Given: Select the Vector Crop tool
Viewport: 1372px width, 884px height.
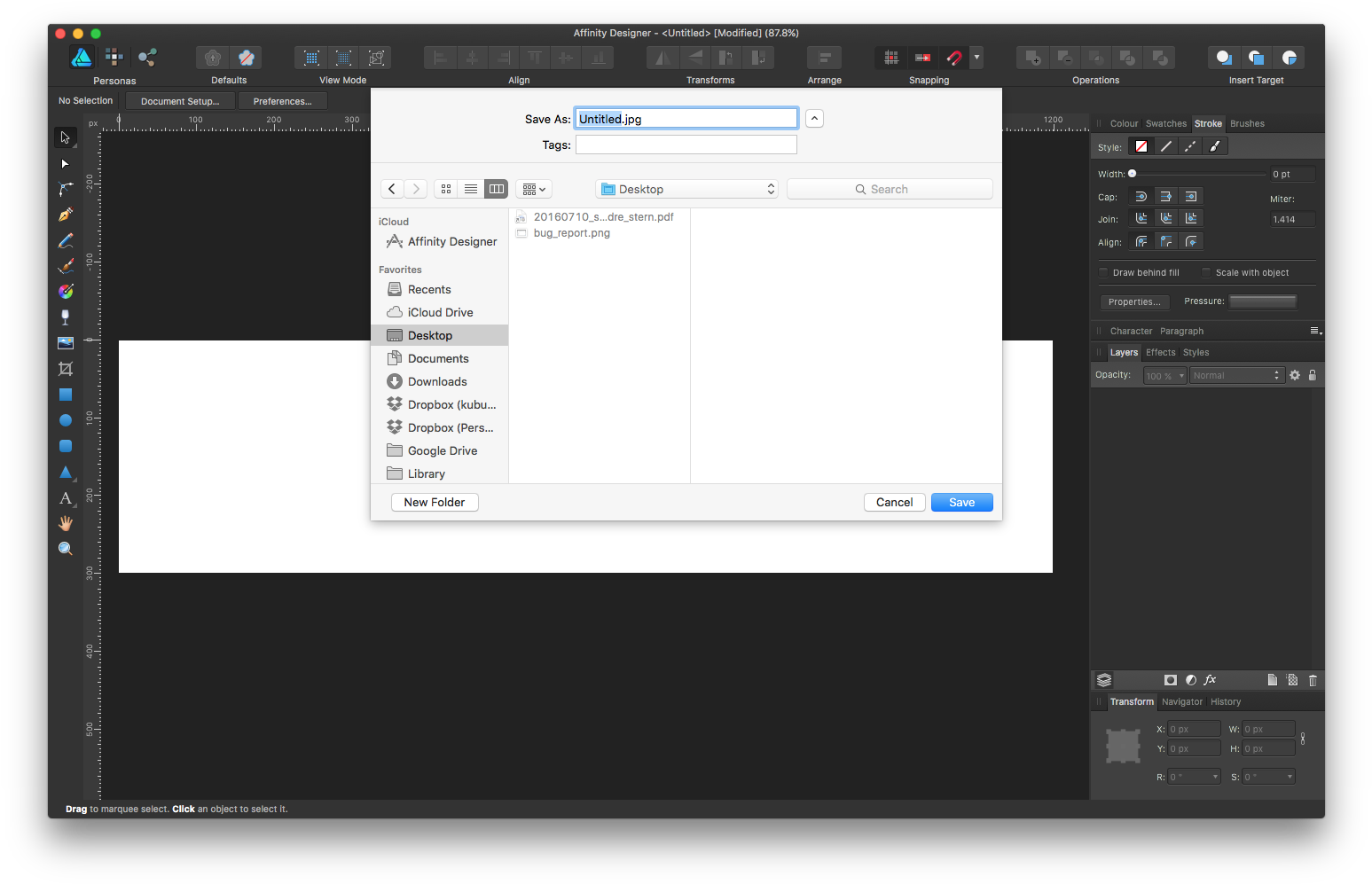Looking at the screenshot, I should coord(66,368).
